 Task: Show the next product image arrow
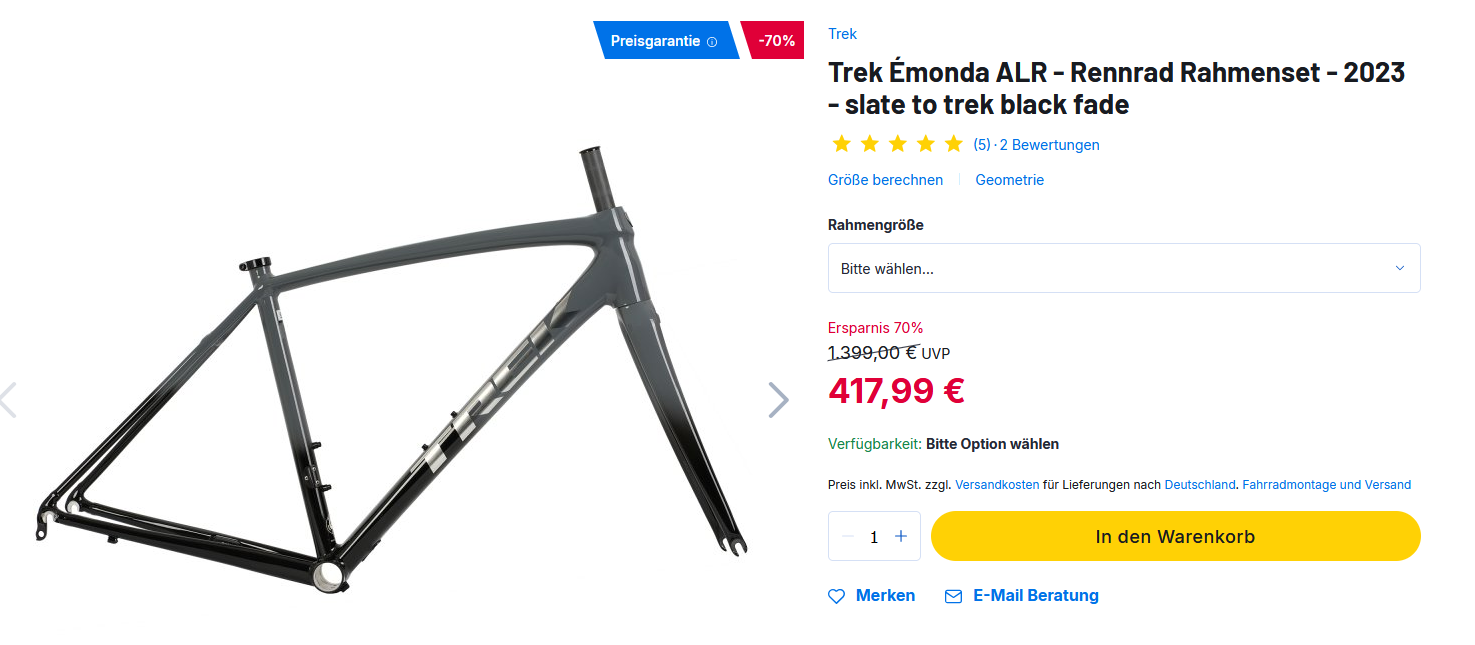778,400
